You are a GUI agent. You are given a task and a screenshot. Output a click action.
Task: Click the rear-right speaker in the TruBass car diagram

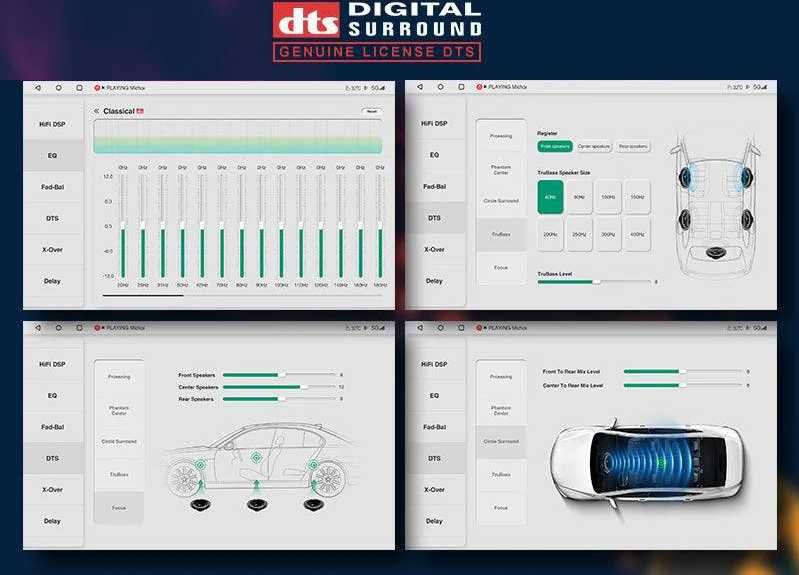[x=747, y=219]
